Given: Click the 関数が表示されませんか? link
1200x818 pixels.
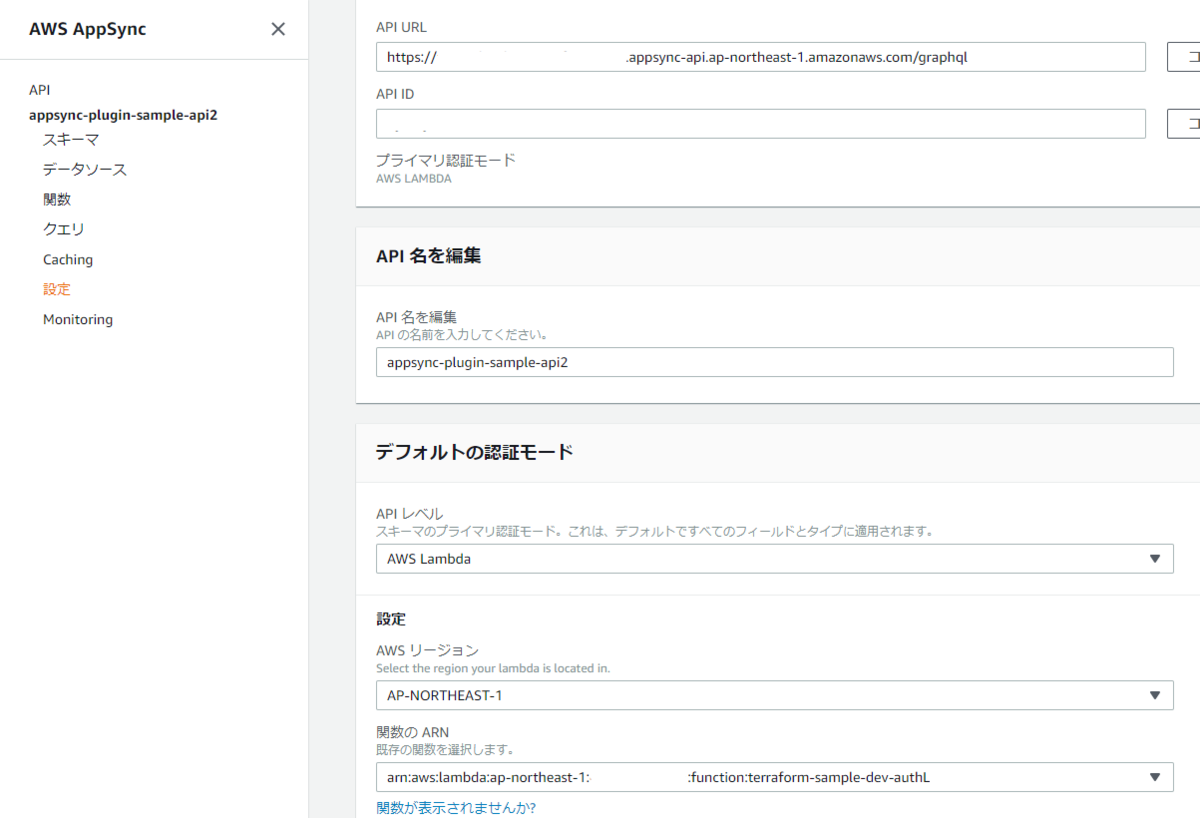Looking at the screenshot, I should point(455,807).
